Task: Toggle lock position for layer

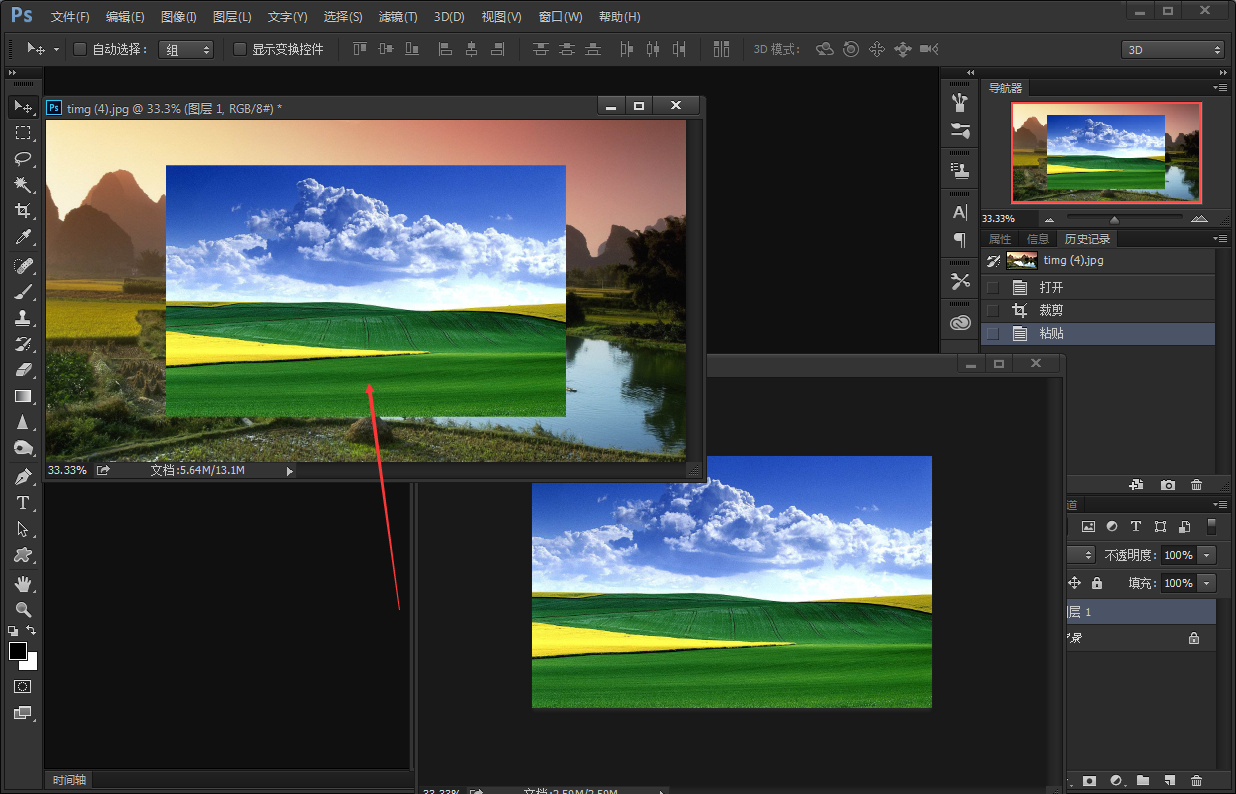Action: [1075, 583]
